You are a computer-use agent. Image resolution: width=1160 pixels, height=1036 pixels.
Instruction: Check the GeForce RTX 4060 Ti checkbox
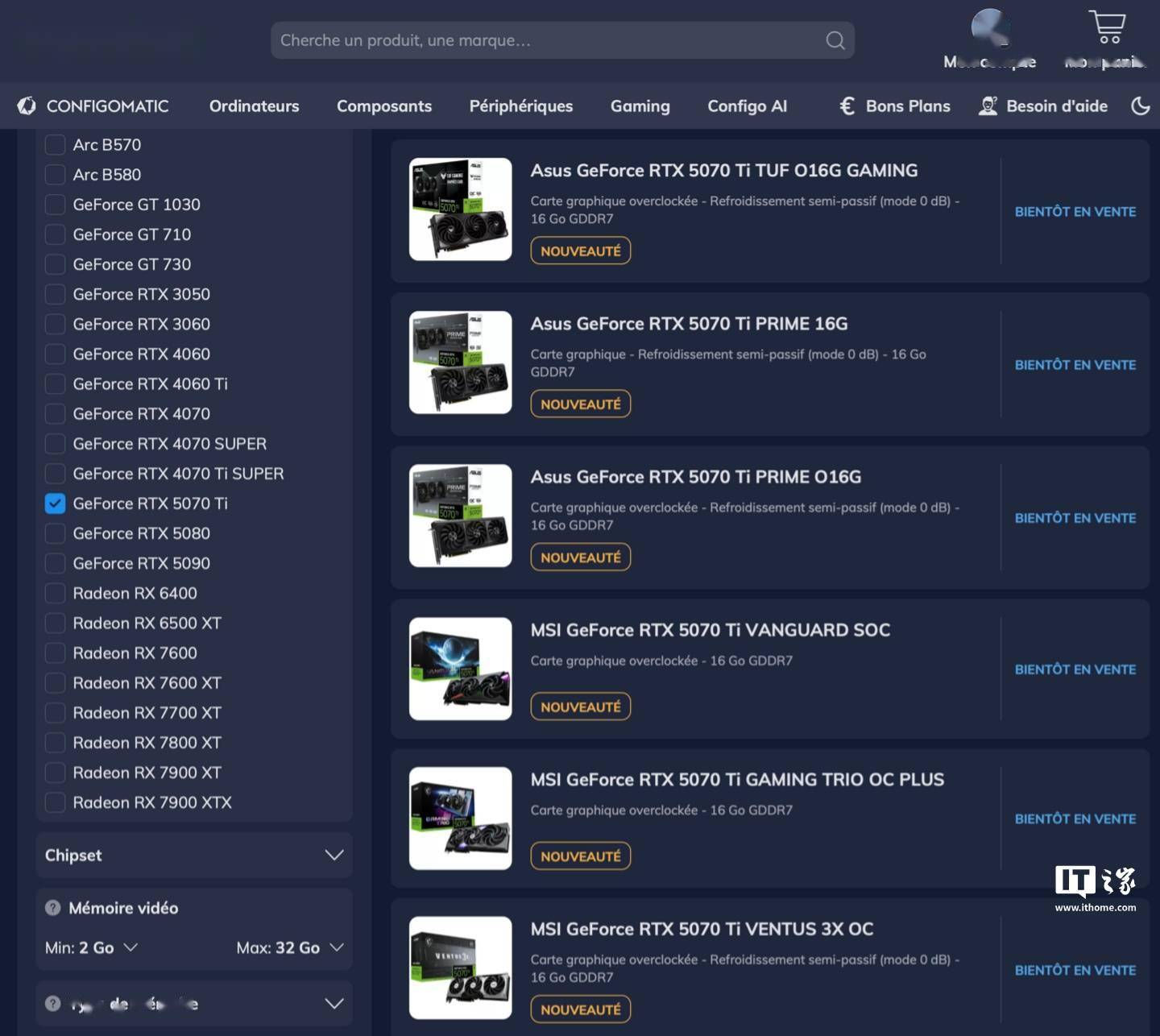click(x=55, y=384)
